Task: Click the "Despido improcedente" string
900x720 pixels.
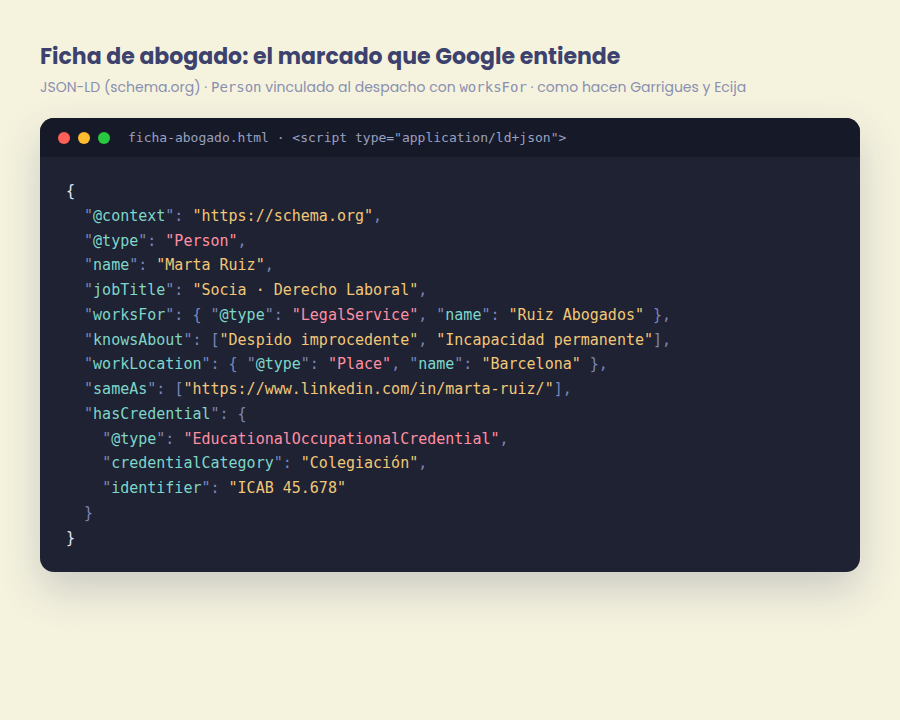Action: (x=319, y=339)
